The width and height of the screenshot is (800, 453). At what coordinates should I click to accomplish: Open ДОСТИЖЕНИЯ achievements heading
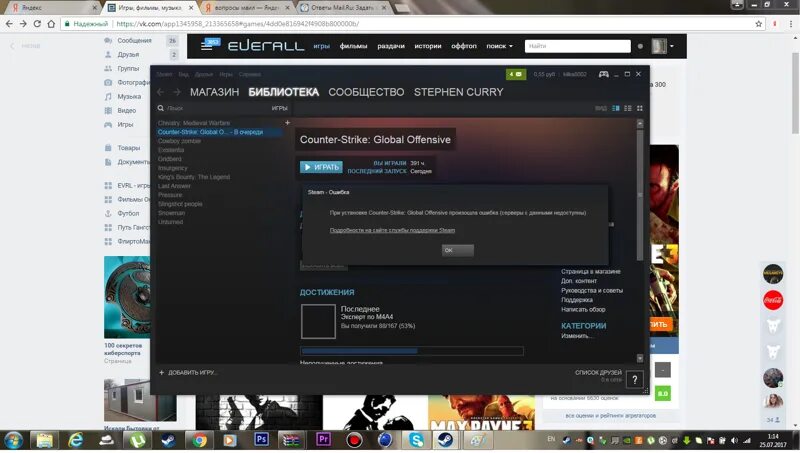(327, 292)
